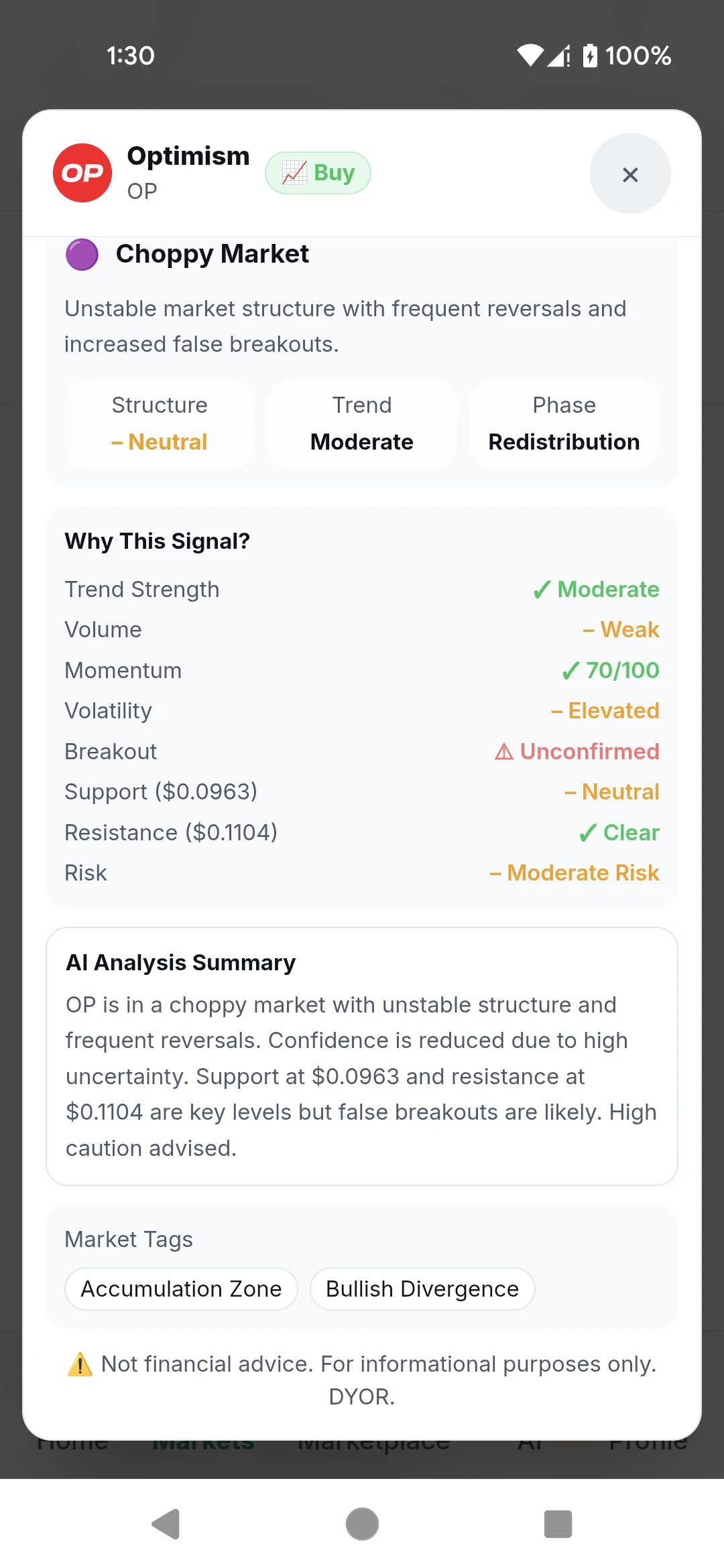Tap the AI Analysis Summary card
724x1568 pixels.
click(362, 1056)
